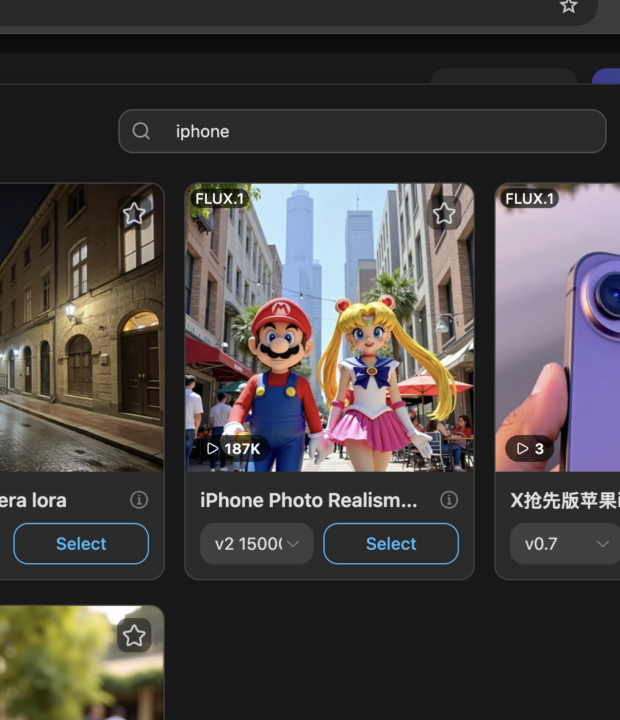Click the FLUX.1 tag on purple iPhone card
Image resolution: width=620 pixels, height=720 pixels.
tap(530, 199)
